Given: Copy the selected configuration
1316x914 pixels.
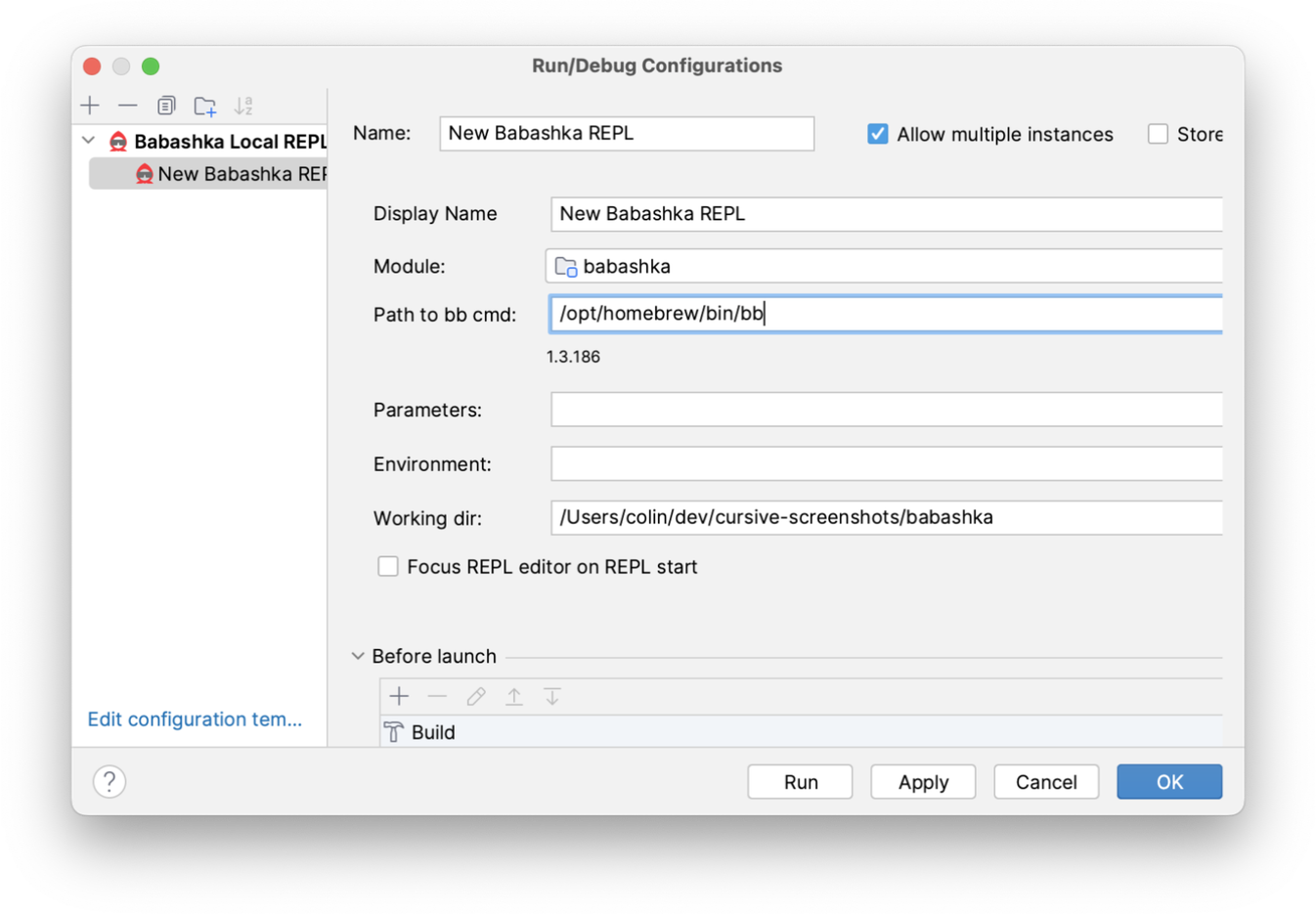Looking at the screenshot, I should [166, 106].
